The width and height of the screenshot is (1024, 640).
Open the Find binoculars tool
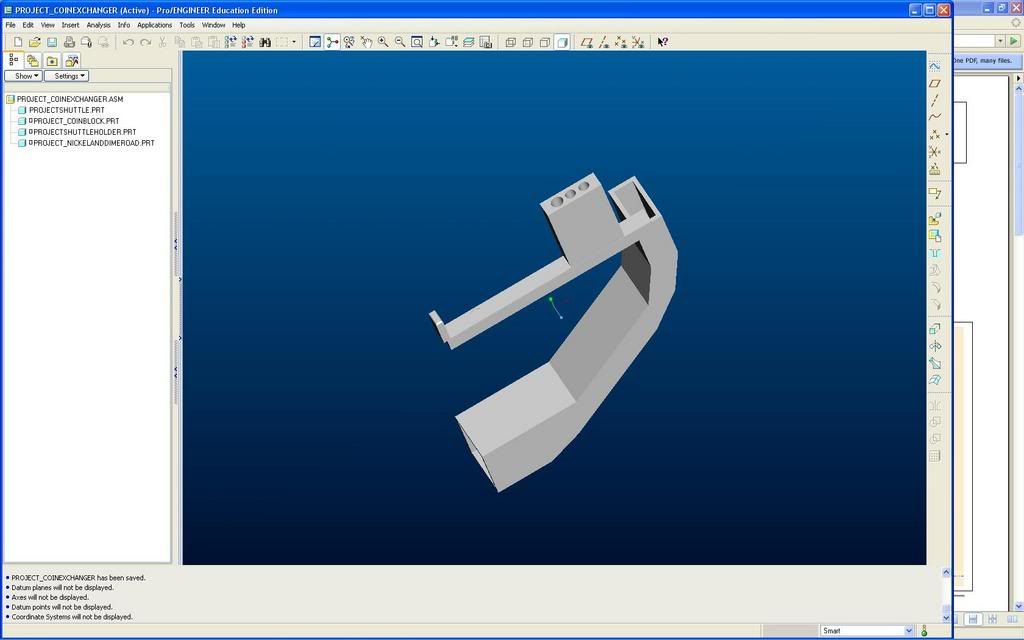tap(264, 42)
